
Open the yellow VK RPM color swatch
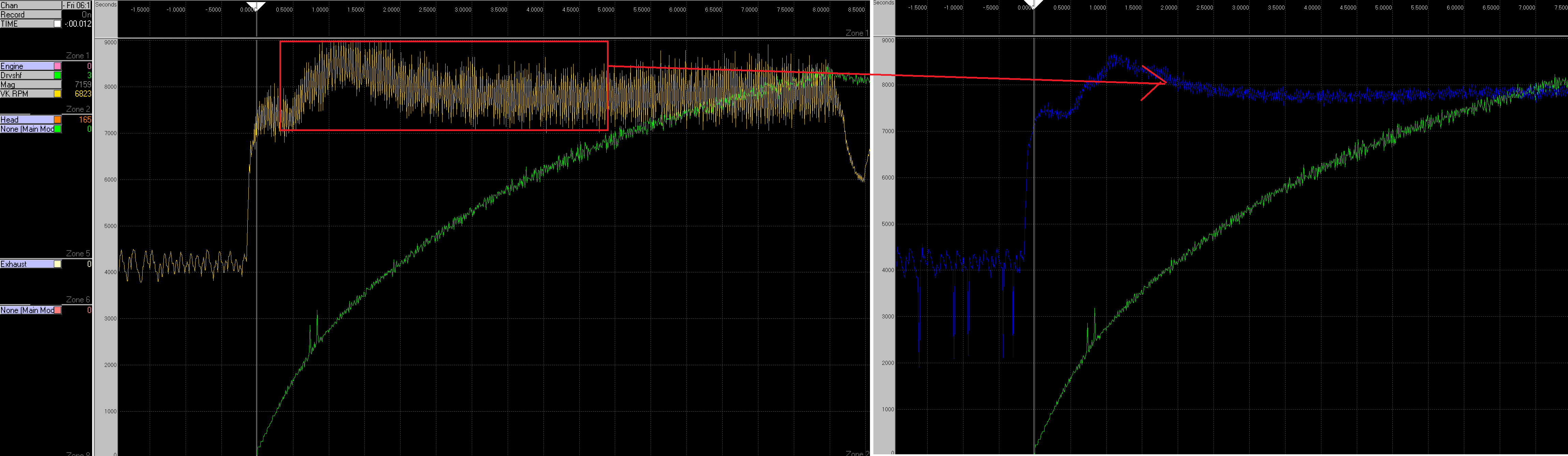coord(58,94)
